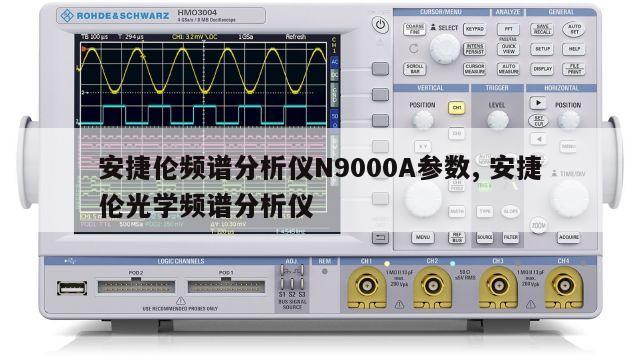
Task: Click the KEYPAD button
Action: coord(475,29)
